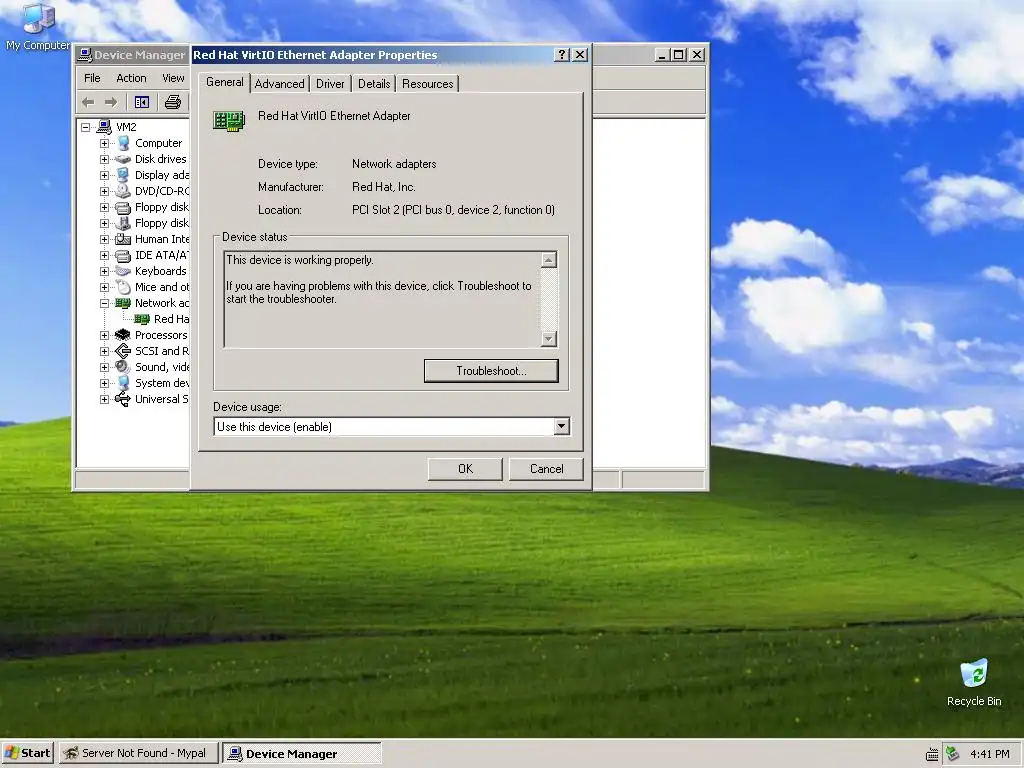The height and width of the screenshot is (768, 1024).
Task: Click the keyboard icon in system tray
Action: 933,754
